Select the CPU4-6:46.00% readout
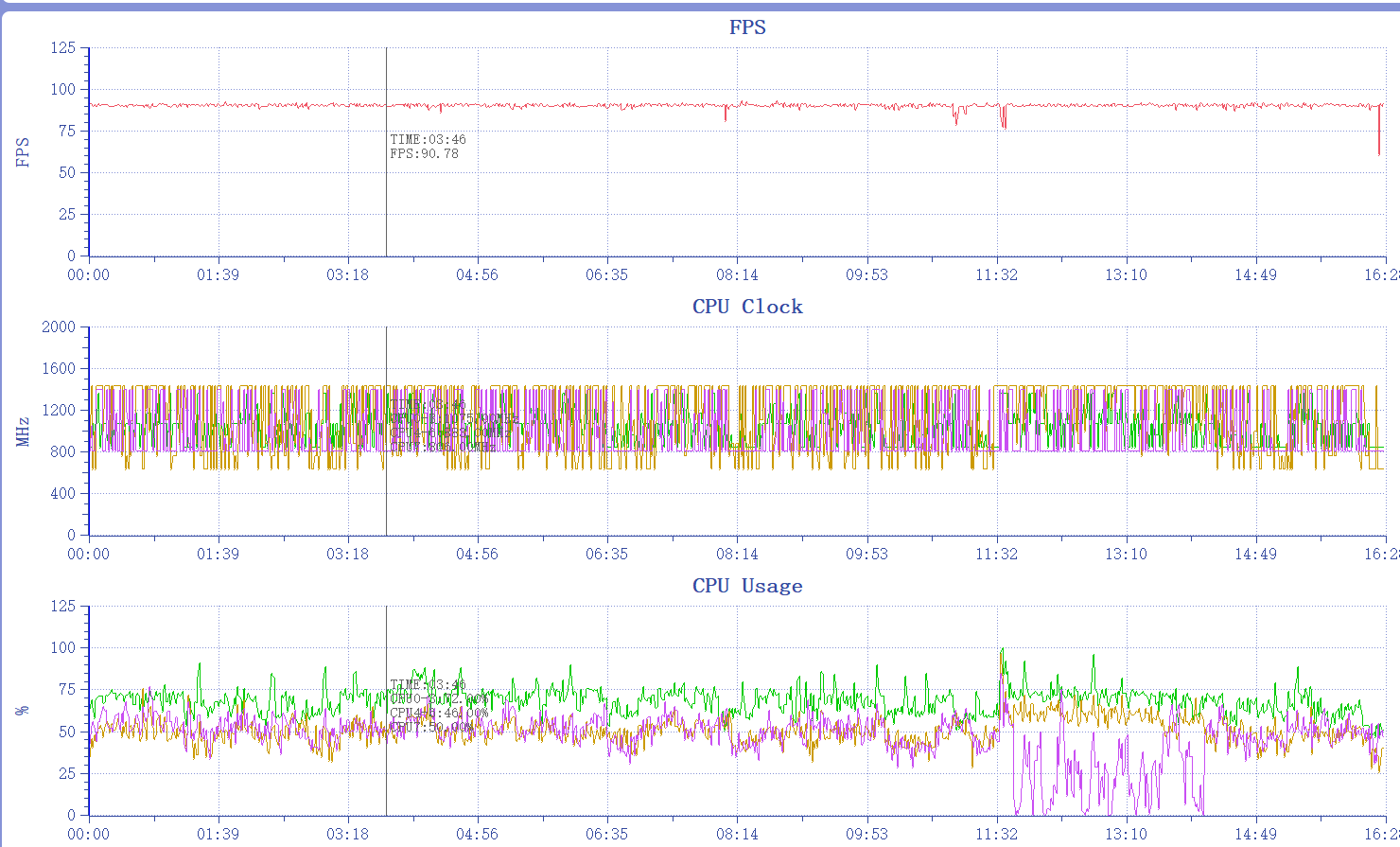1400x847 pixels. [439, 713]
